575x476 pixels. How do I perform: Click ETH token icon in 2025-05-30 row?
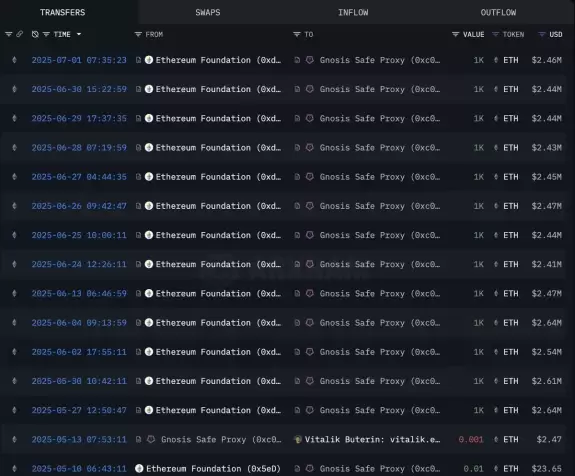coord(496,381)
